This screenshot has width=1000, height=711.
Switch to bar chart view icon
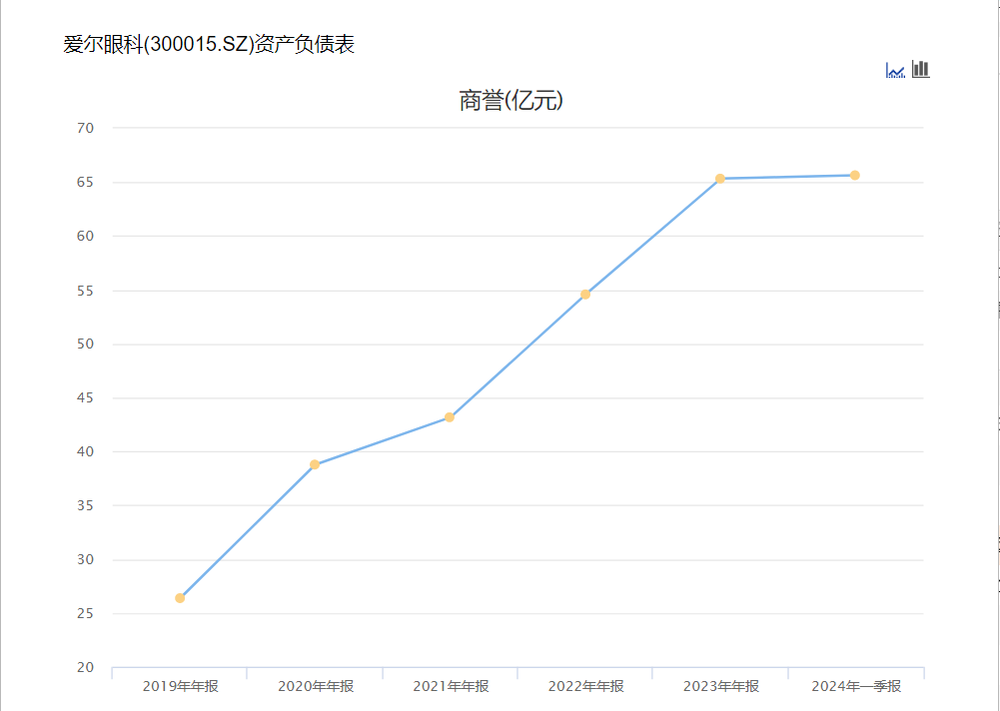tap(920, 69)
